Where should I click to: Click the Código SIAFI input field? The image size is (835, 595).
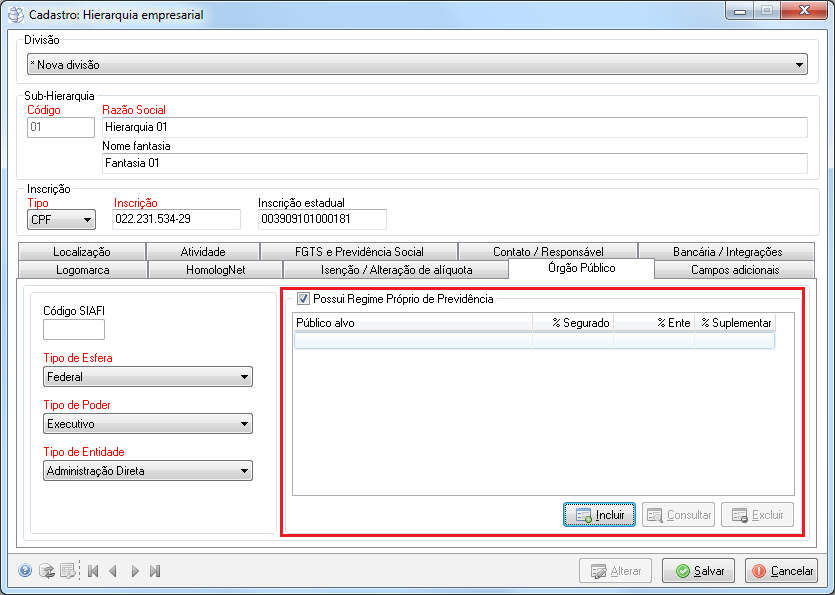pos(74,330)
